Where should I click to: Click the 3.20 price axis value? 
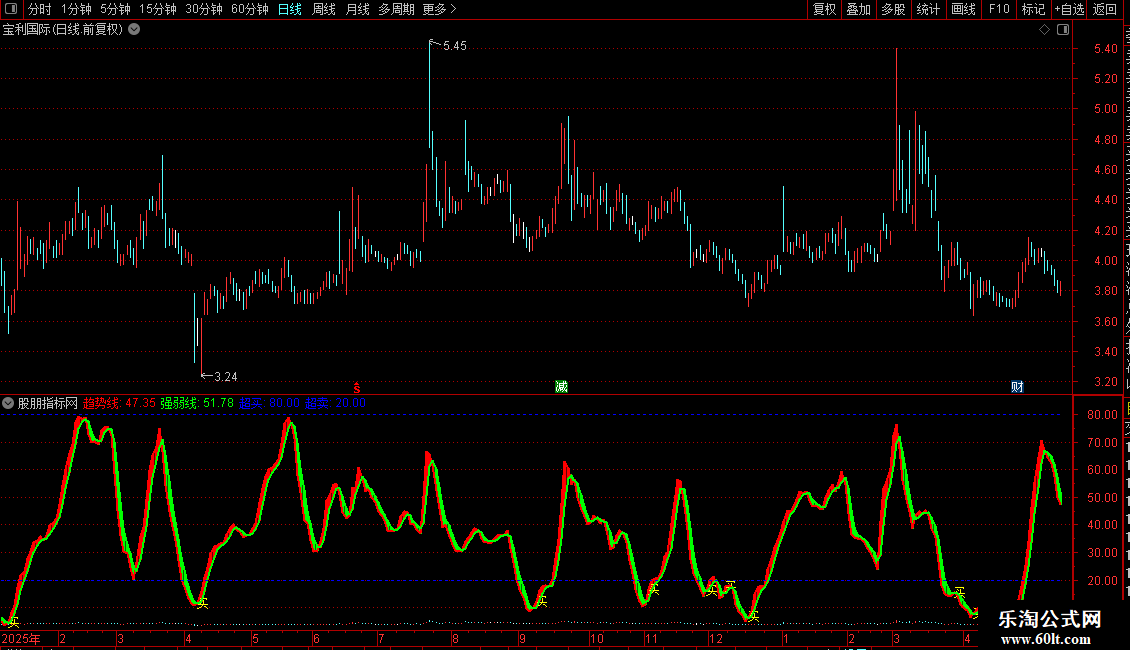point(1105,382)
